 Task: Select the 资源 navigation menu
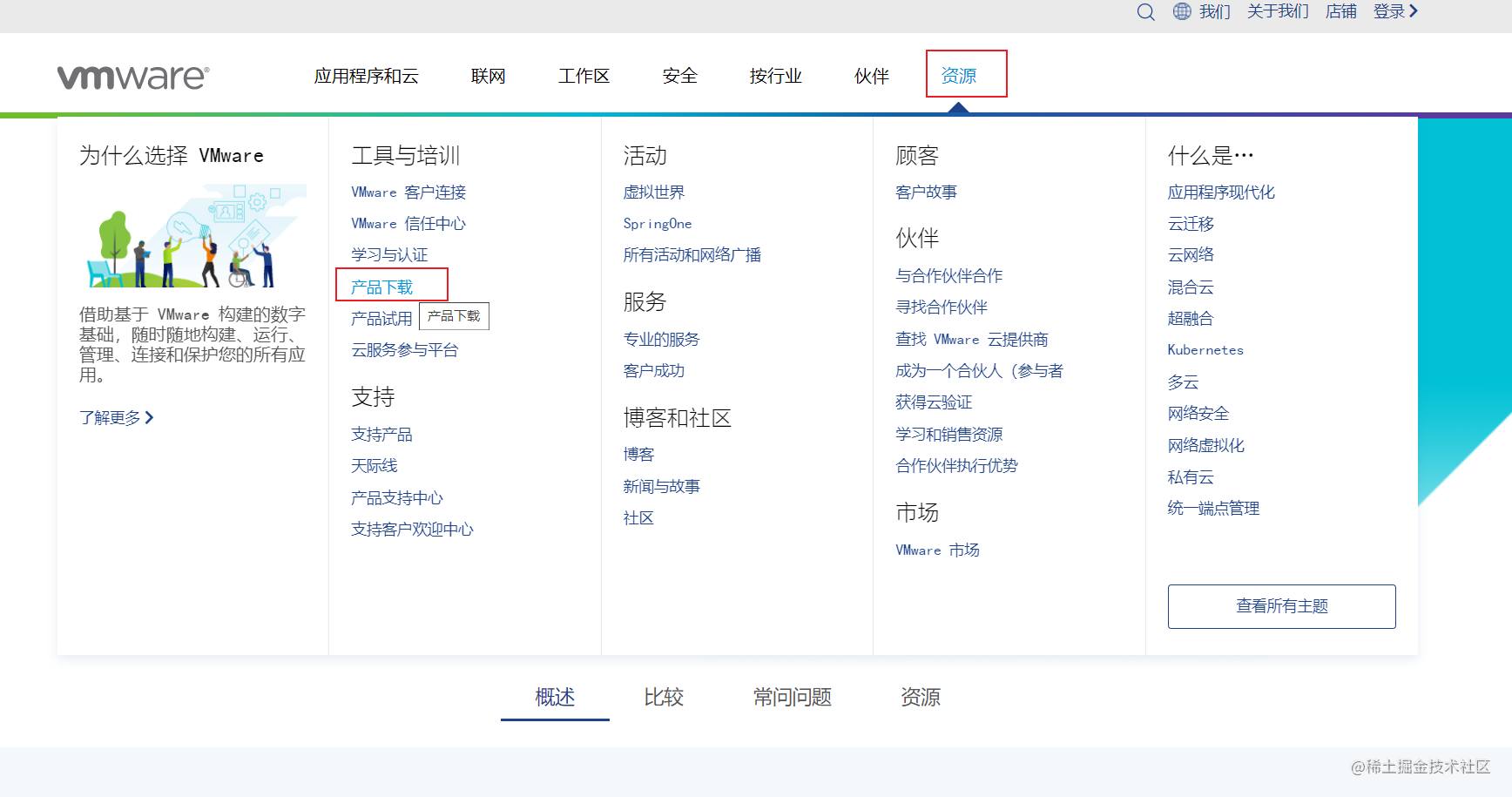tap(958, 76)
